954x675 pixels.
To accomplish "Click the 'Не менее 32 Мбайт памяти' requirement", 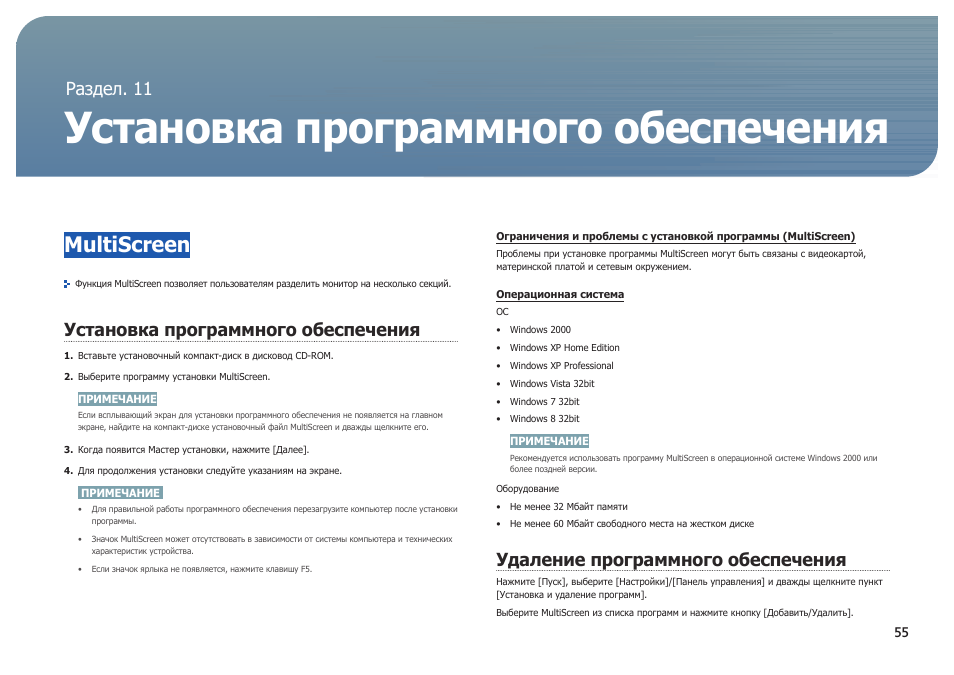I will pos(568,507).
